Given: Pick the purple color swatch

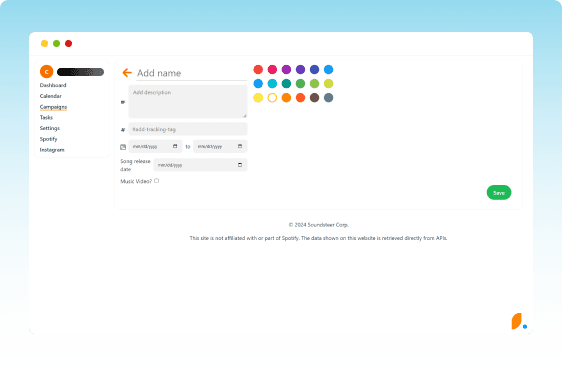Looking at the screenshot, I should point(286,69).
